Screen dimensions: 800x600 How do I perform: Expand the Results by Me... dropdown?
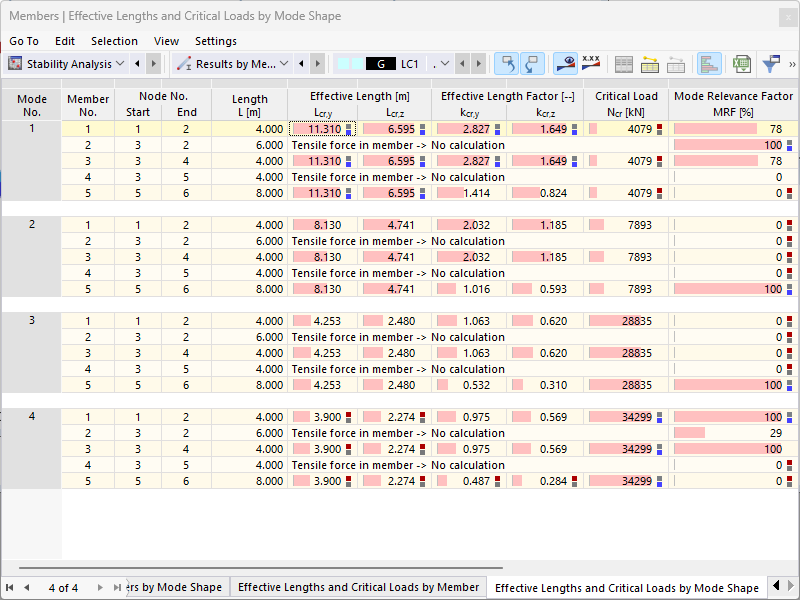click(x=284, y=64)
